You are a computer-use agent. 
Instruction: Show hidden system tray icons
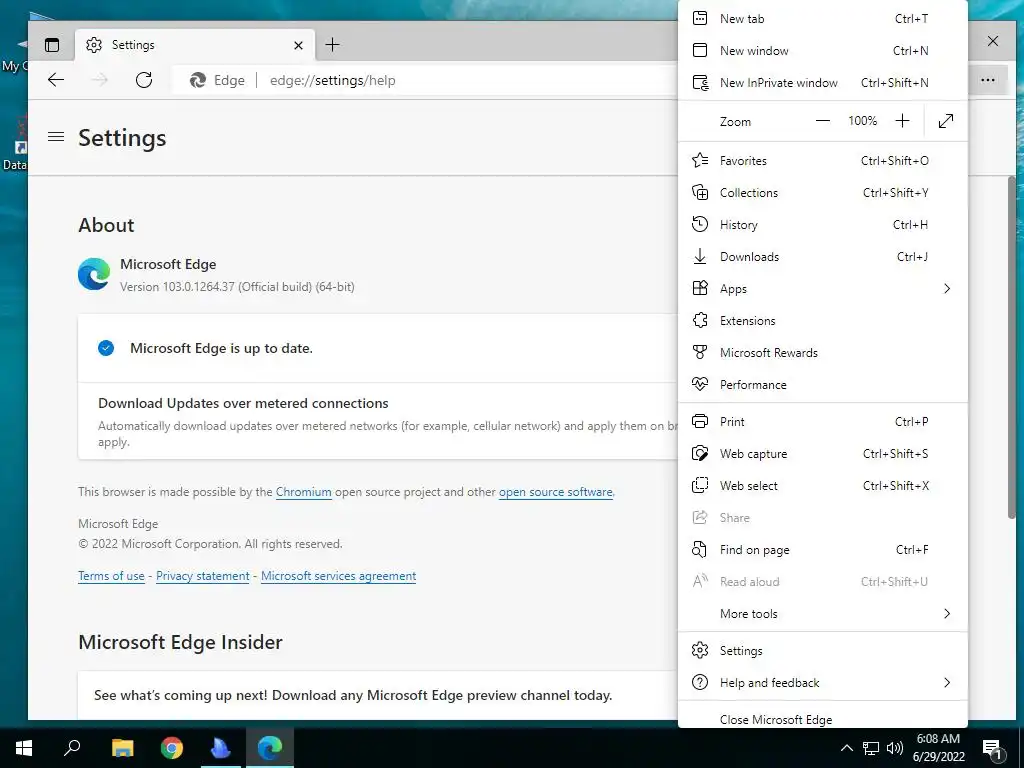tap(846, 748)
